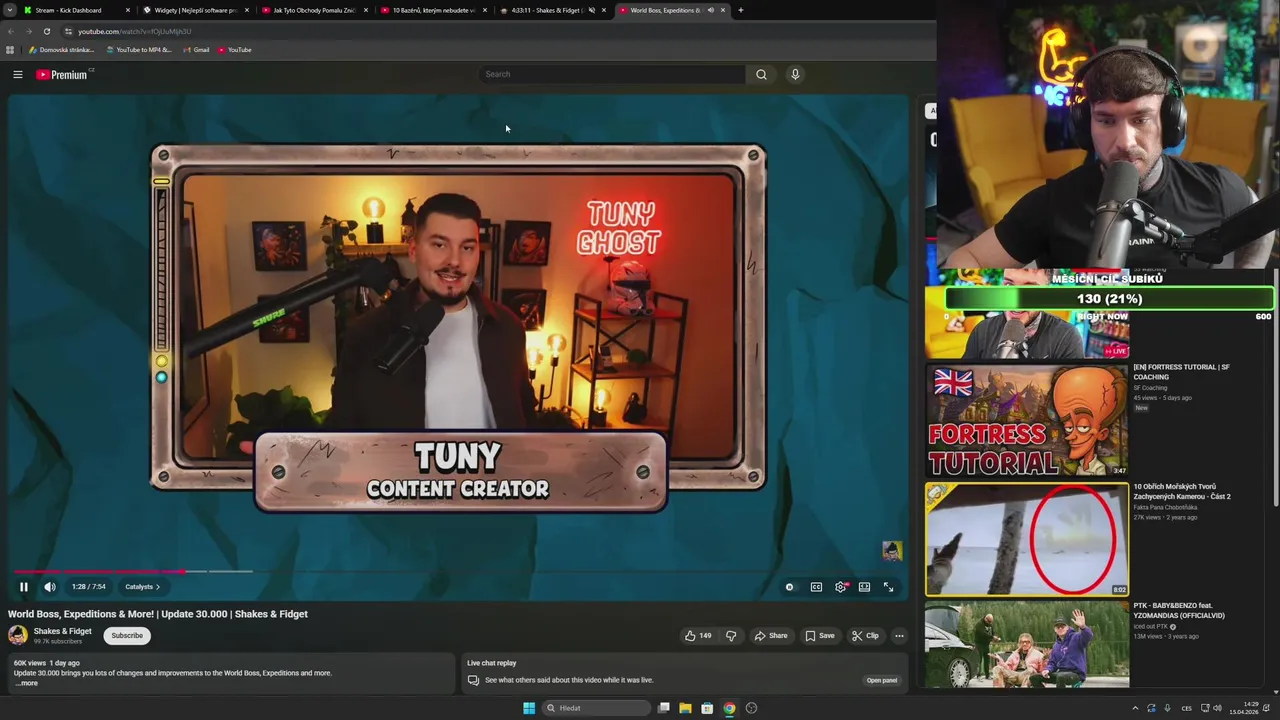1280x720 pixels.
Task: Save the video to a playlist
Action: click(x=820, y=636)
